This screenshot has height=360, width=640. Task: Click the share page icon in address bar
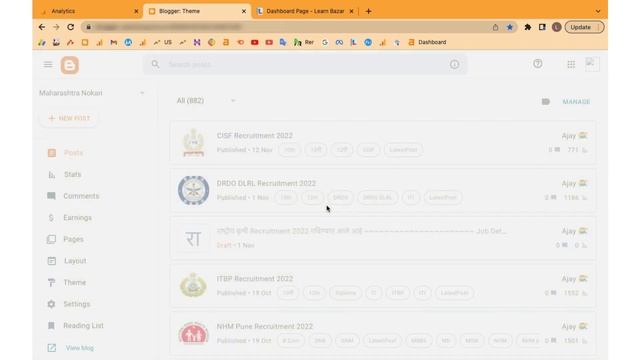[495, 27]
